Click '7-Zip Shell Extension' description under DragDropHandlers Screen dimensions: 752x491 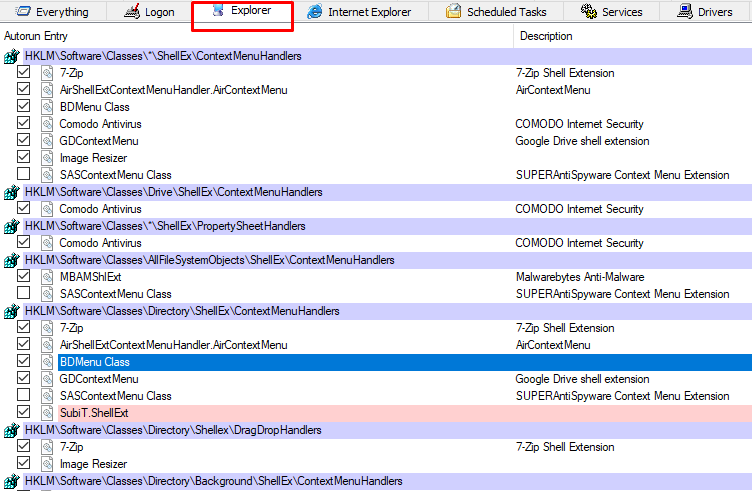click(x=565, y=447)
